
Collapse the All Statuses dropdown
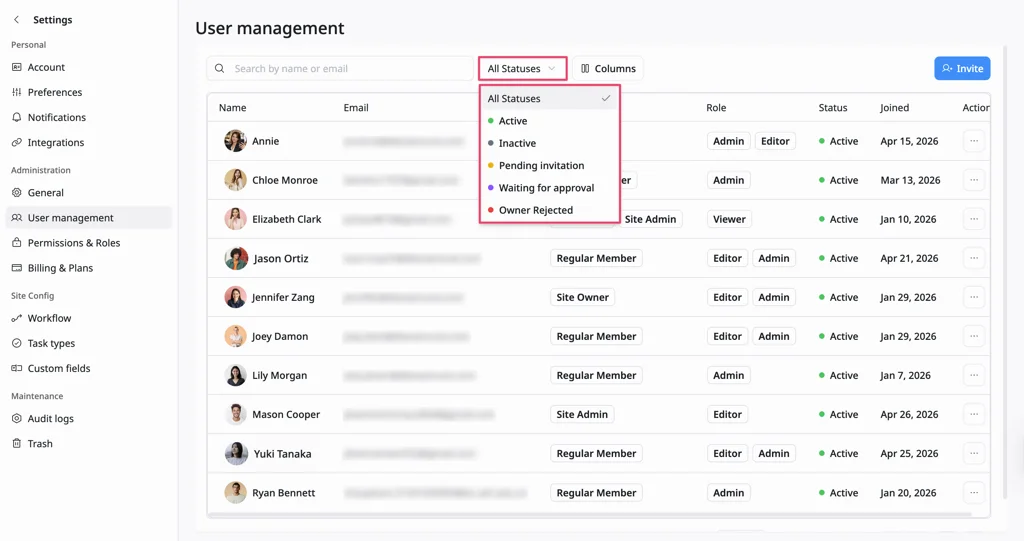pyautogui.click(x=522, y=69)
